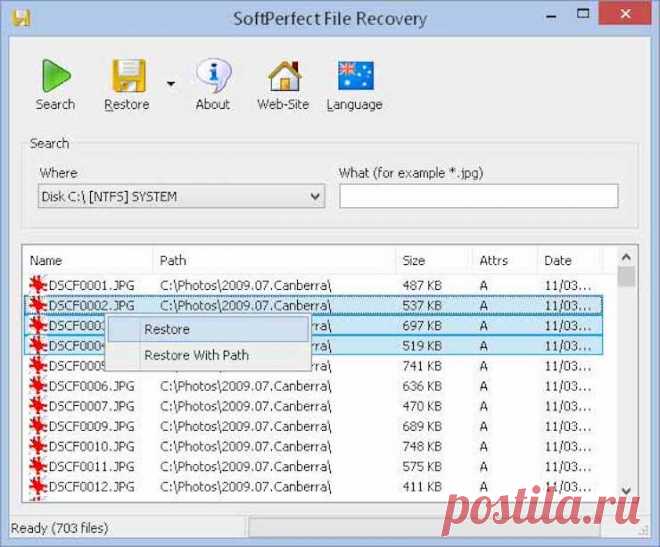Click the 519 KB size cell

[422, 346]
